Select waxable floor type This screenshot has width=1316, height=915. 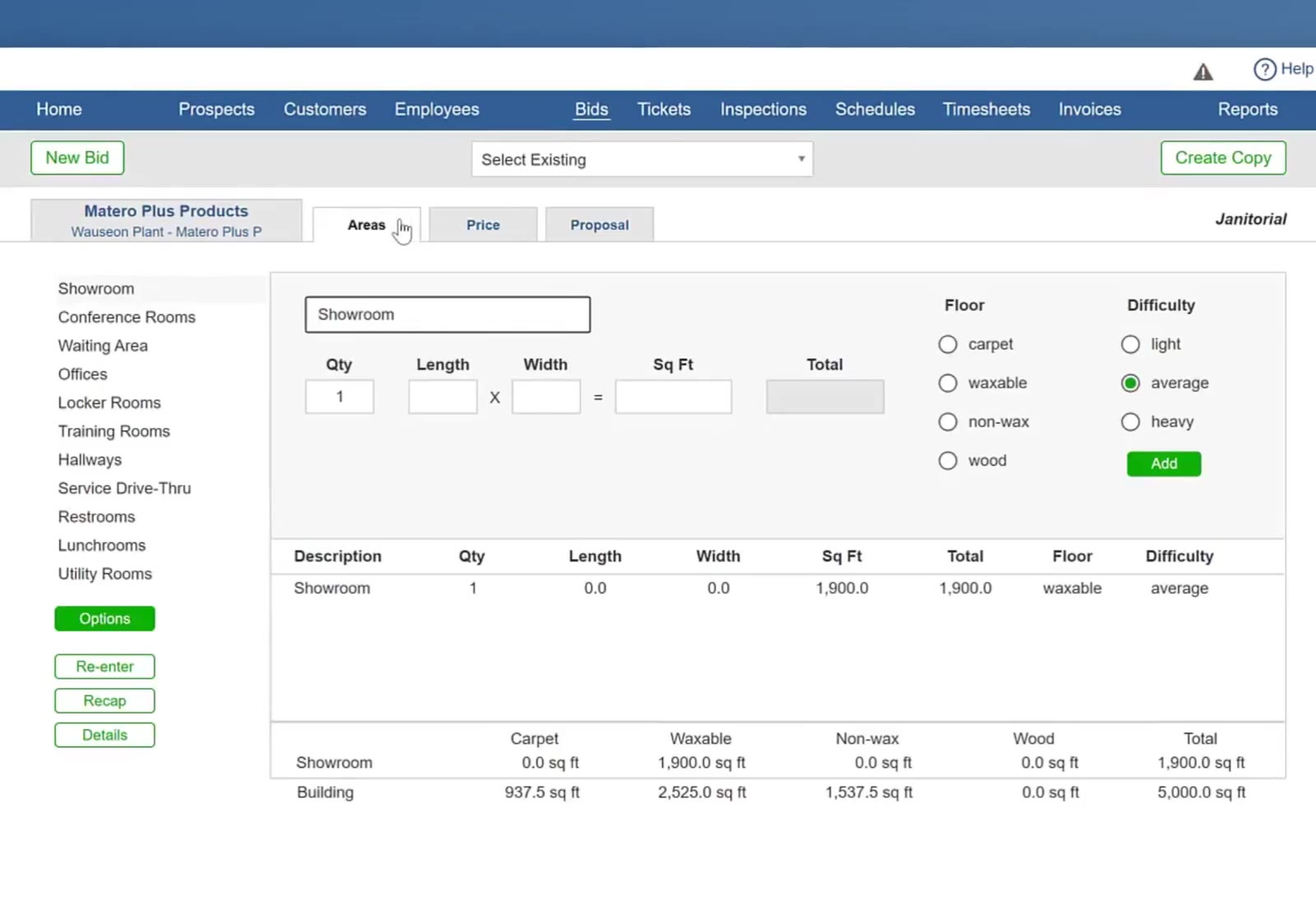tap(948, 383)
